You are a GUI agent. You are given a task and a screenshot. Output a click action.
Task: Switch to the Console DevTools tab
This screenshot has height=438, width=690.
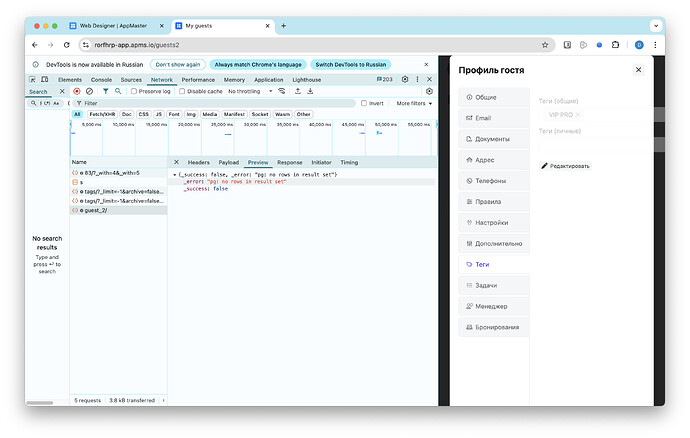(101, 80)
